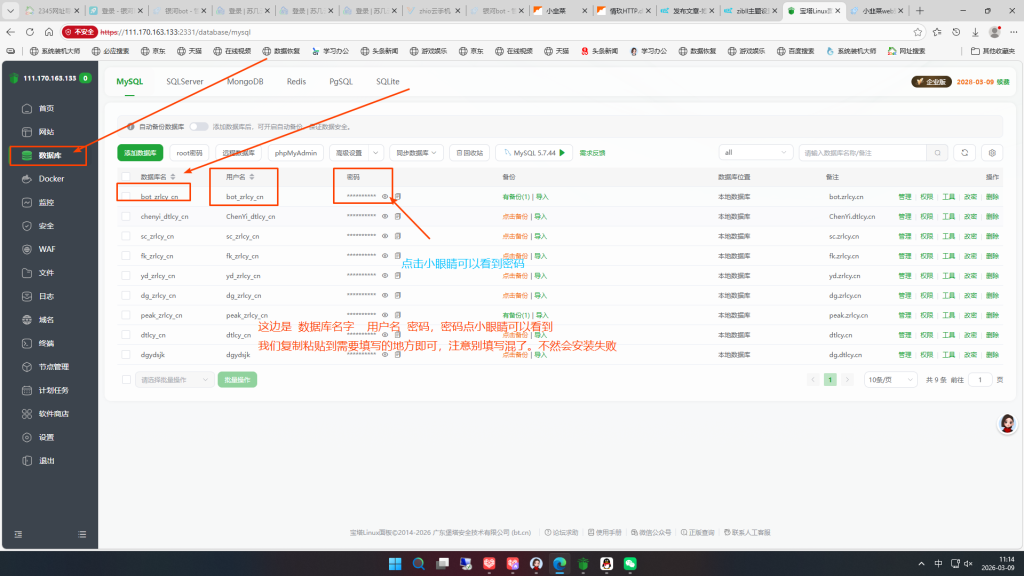The image size is (1024, 576).
Task: Open the WAF page in sidebar
Action: pos(46,249)
